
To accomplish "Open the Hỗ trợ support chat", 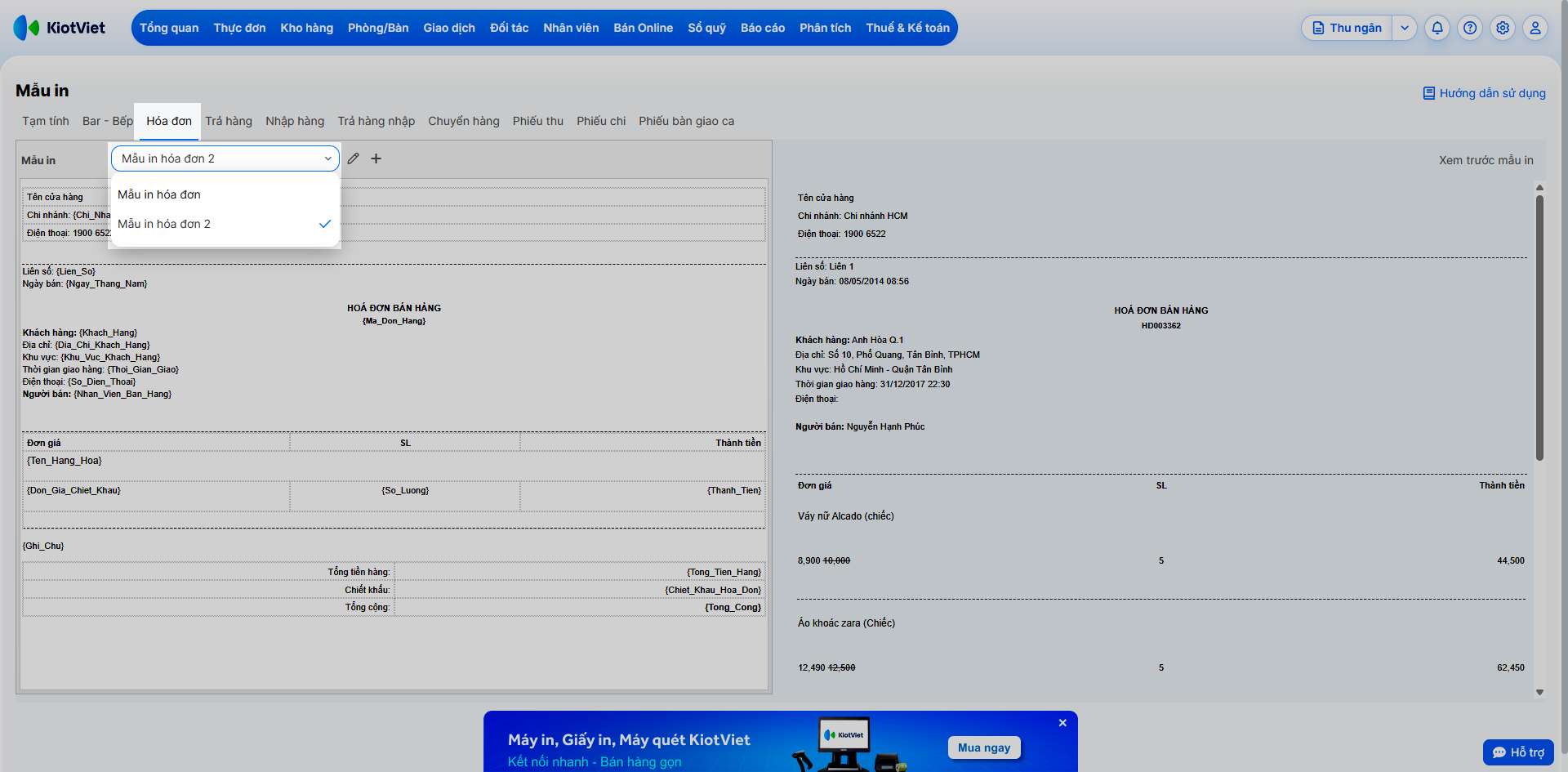I will [1518, 752].
